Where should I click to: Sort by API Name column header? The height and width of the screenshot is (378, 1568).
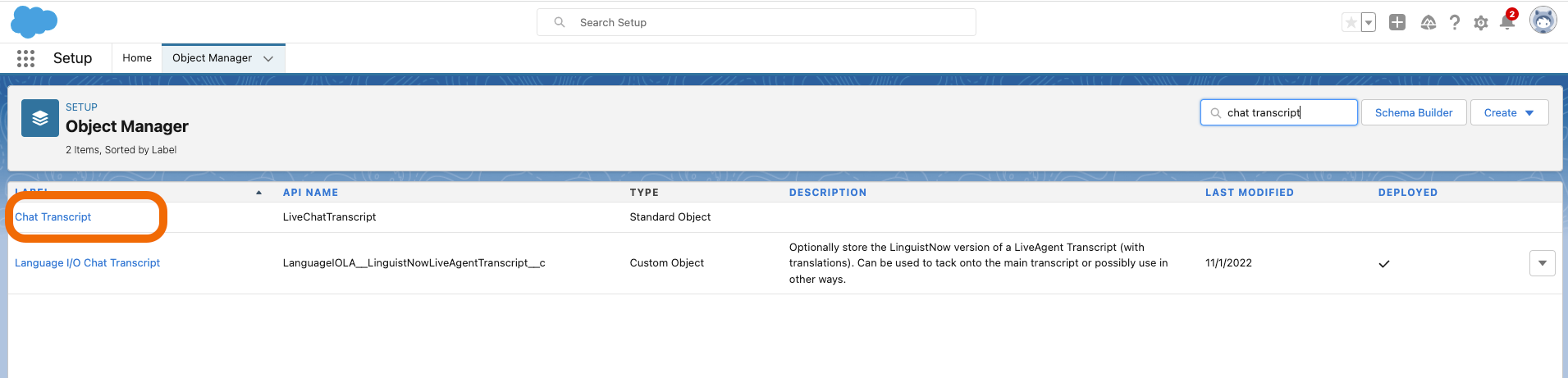[x=310, y=193]
